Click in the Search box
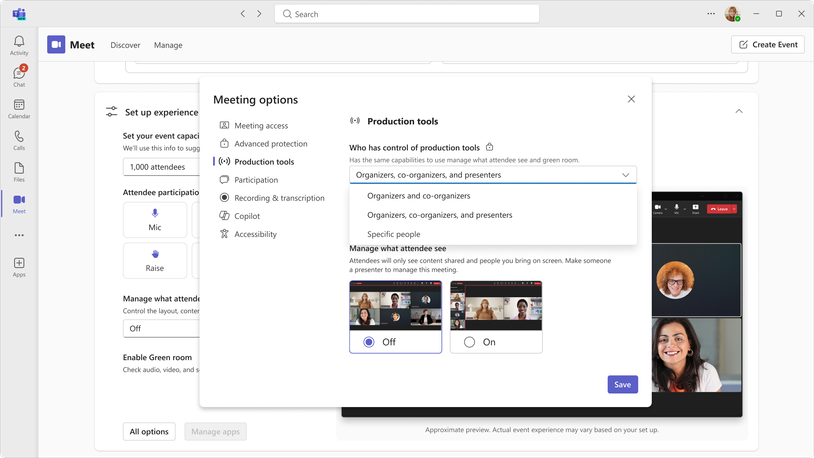 pyautogui.click(x=407, y=14)
